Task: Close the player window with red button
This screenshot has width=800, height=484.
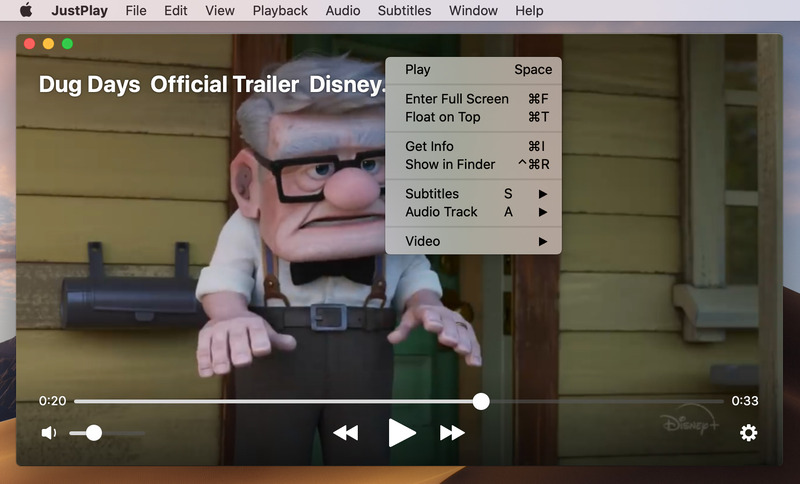Action: (30, 44)
